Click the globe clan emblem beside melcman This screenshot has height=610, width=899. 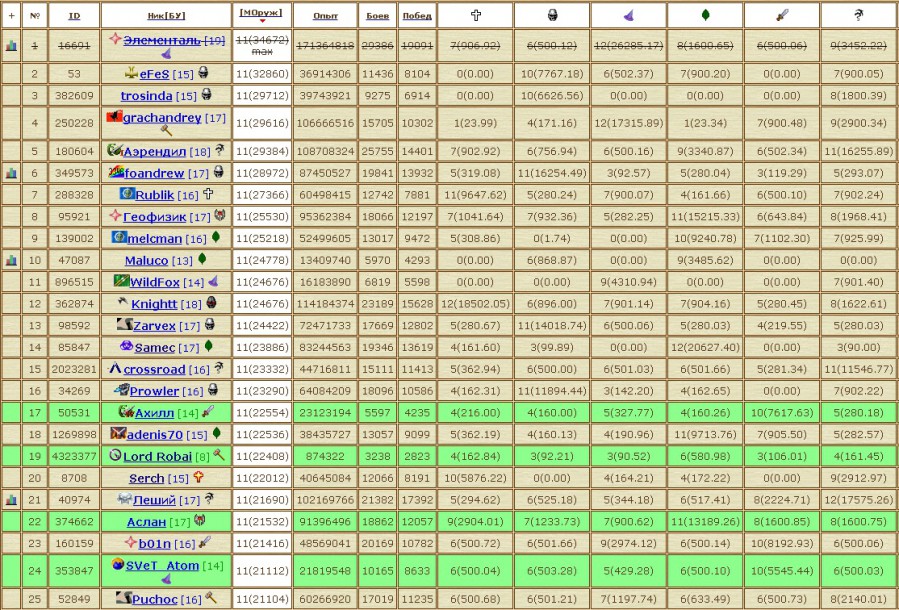point(119,237)
